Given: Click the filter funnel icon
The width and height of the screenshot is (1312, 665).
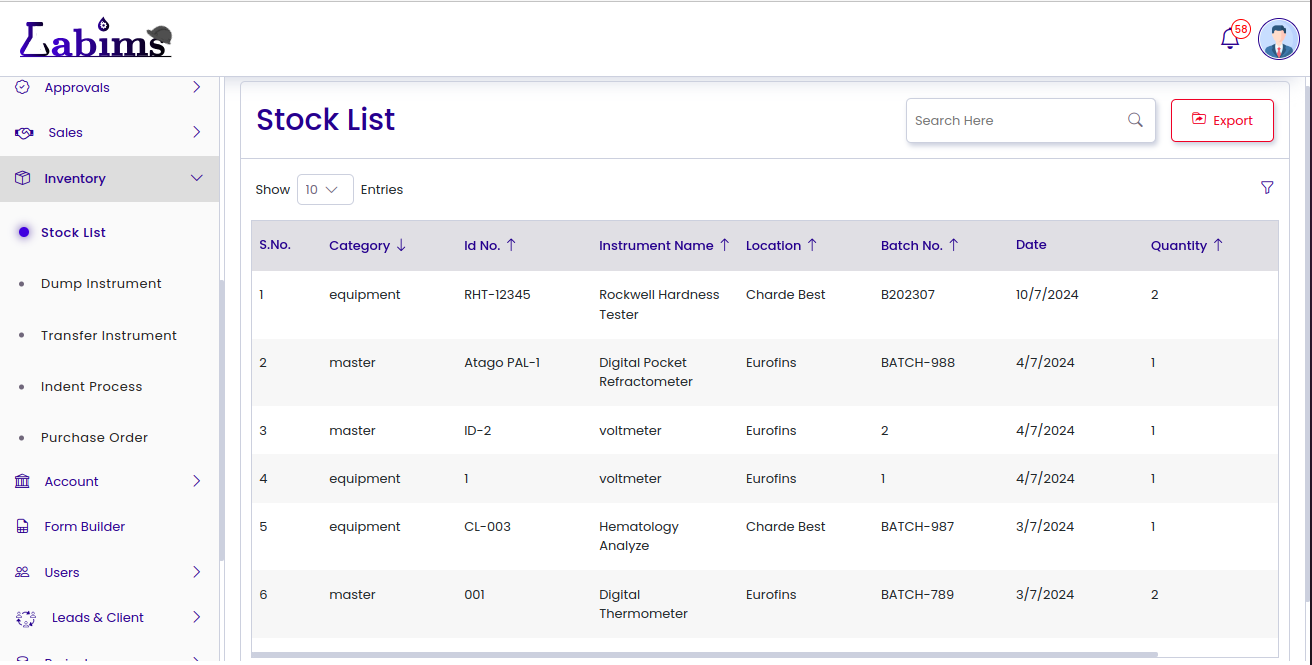Looking at the screenshot, I should tap(1267, 187).
